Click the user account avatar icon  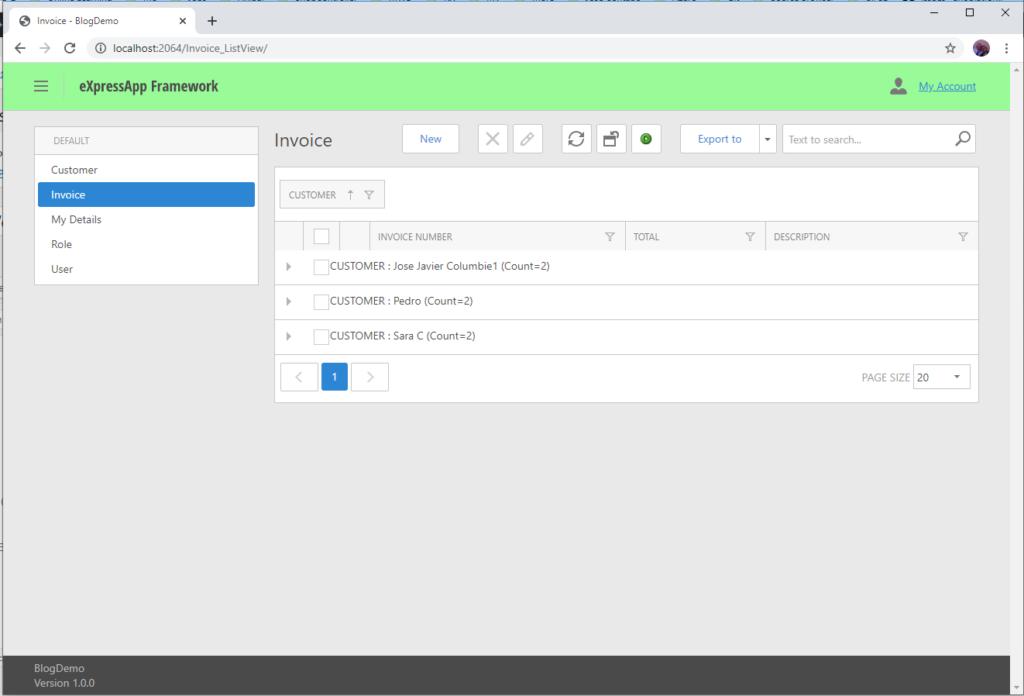[x=897, y=86]
